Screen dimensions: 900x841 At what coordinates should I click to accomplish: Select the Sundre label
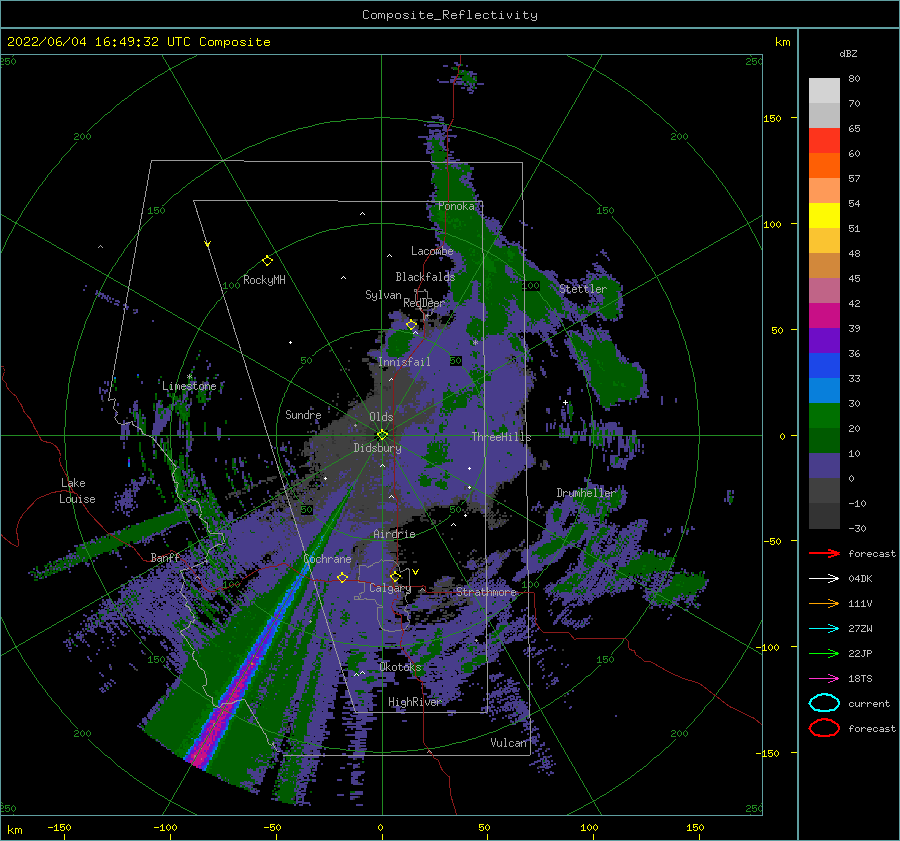[x=303, y=414]
